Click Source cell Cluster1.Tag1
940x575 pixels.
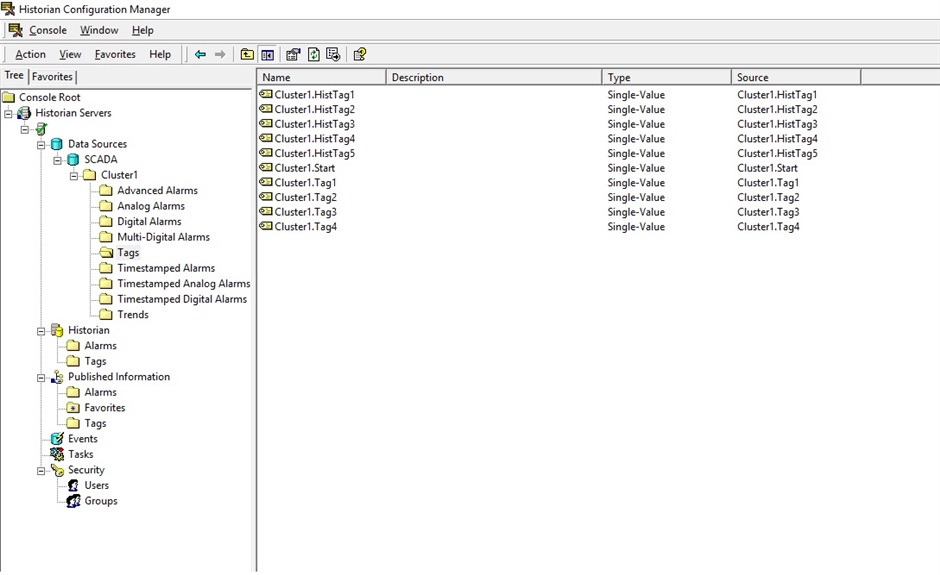768,183
